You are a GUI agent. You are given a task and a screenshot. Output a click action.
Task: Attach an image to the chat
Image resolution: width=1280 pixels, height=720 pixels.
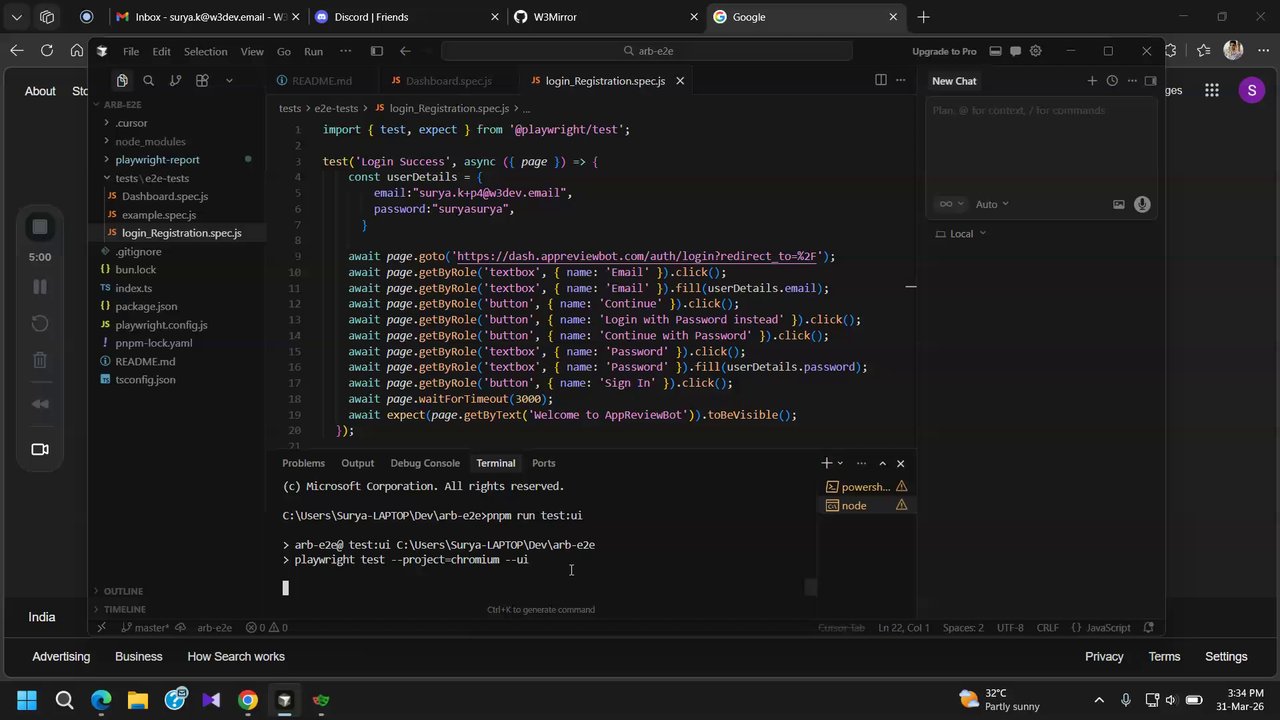(1118, 204)
